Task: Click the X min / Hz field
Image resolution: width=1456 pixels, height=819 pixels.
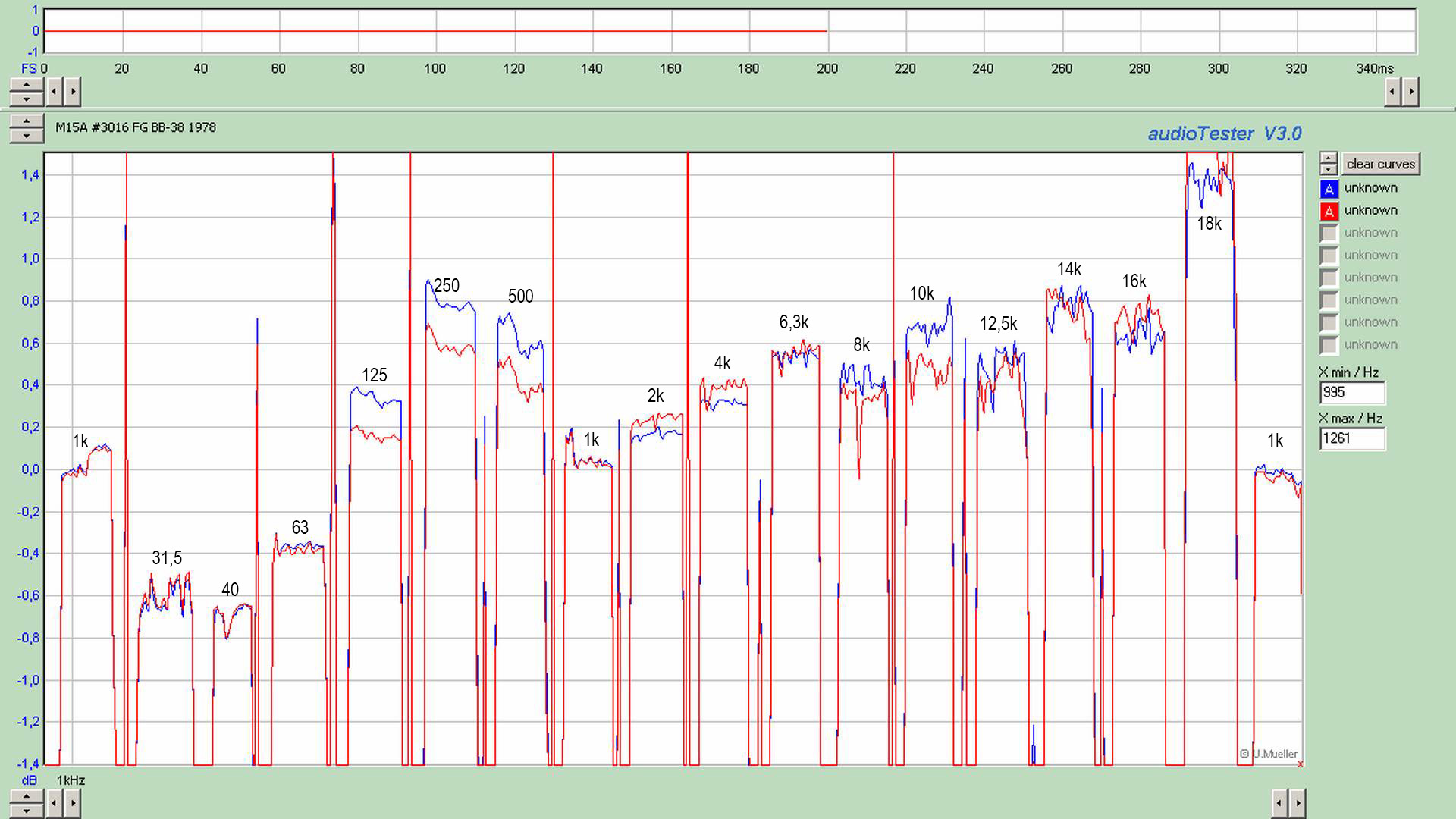Action: click(1352, 393)
